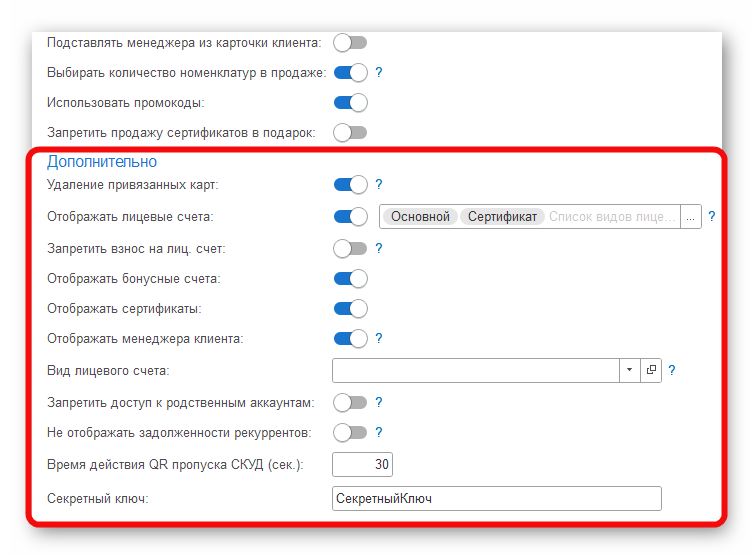Open help for 'Не отображать задолженности рекуррентов'

(x=379, y=432)
